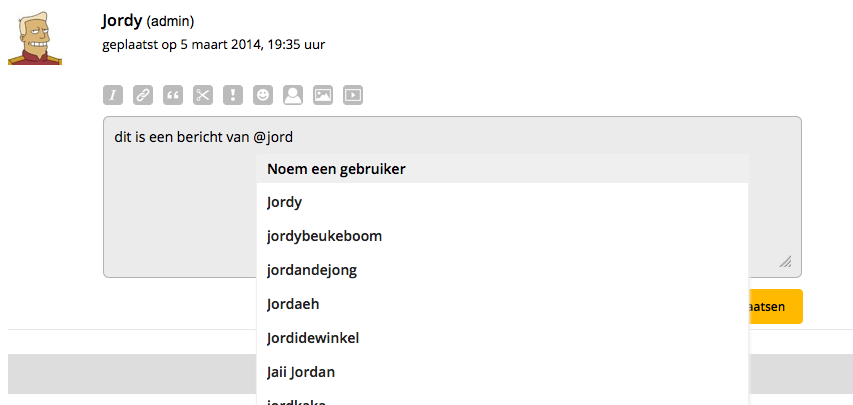Select Jordaeh from the suggested users
This screenshot has width=853, height=405.
[x=294, y=304]
